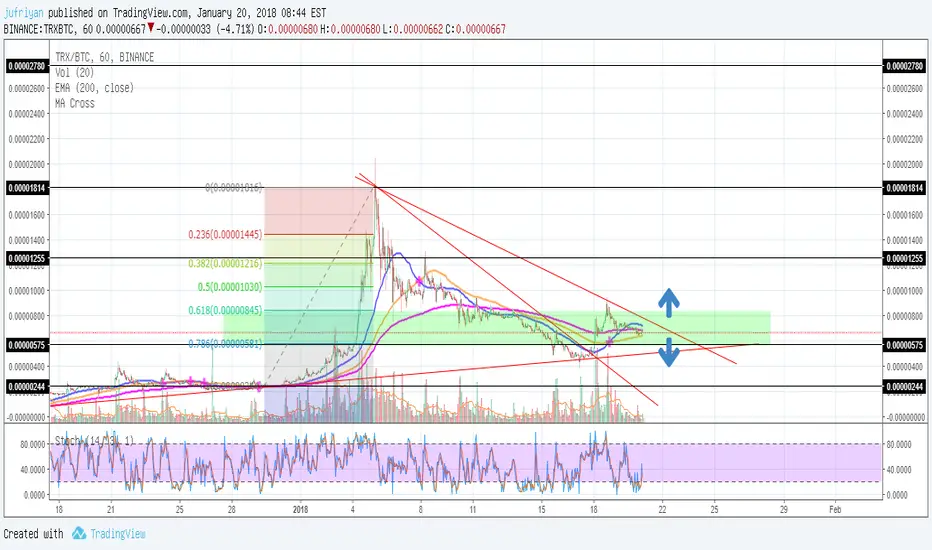Screen dimensions: 932x550
Task: Select the Stoch (14, 3, 1) indicator label
Action: click(95, 441)
